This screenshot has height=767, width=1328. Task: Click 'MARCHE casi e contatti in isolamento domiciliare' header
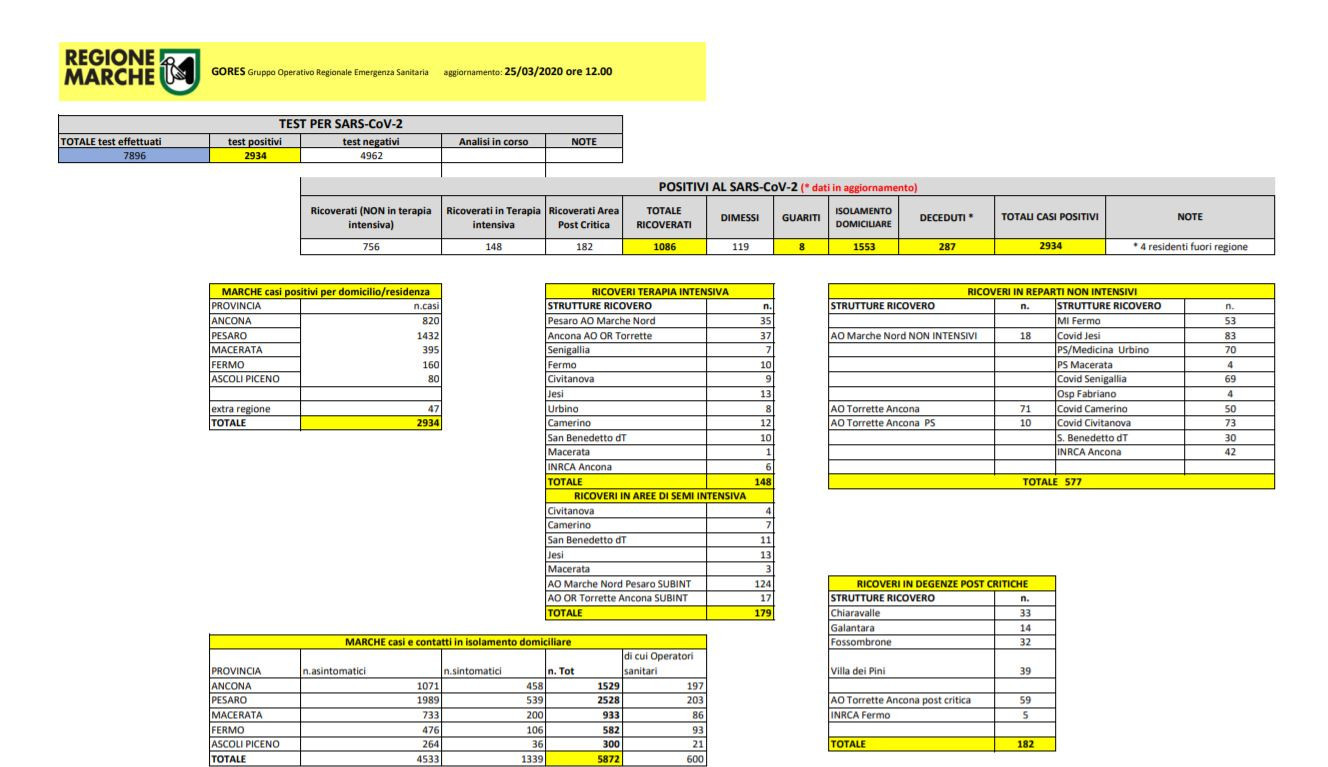(457, 641)
